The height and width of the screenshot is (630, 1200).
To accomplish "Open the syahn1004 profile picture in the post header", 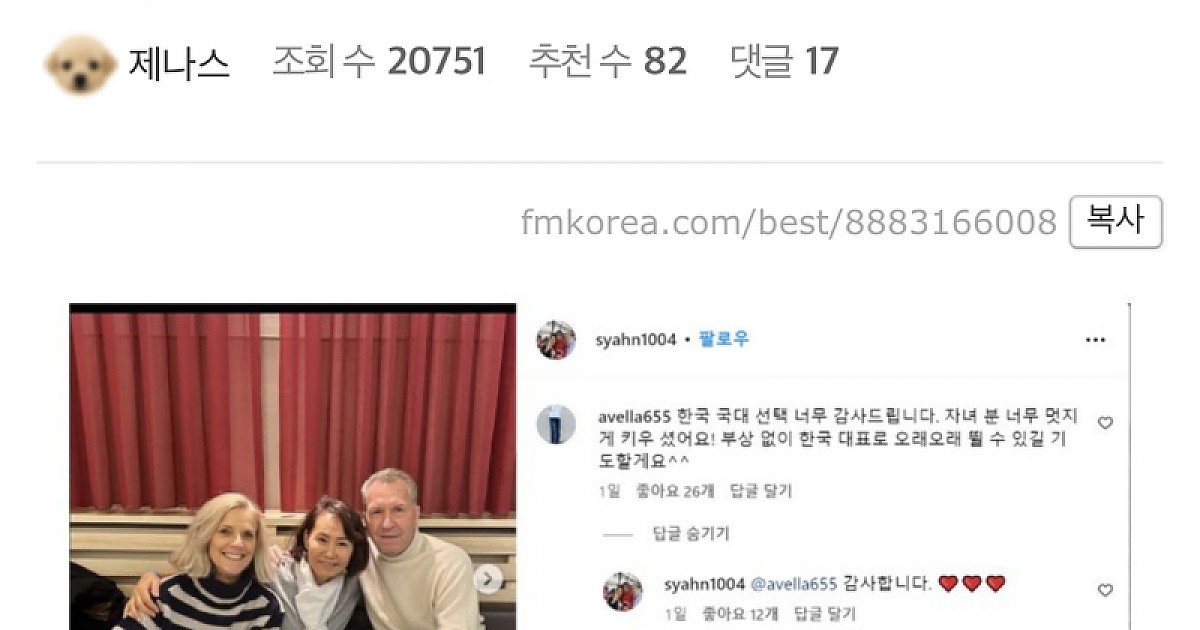I will pos(556,340).
